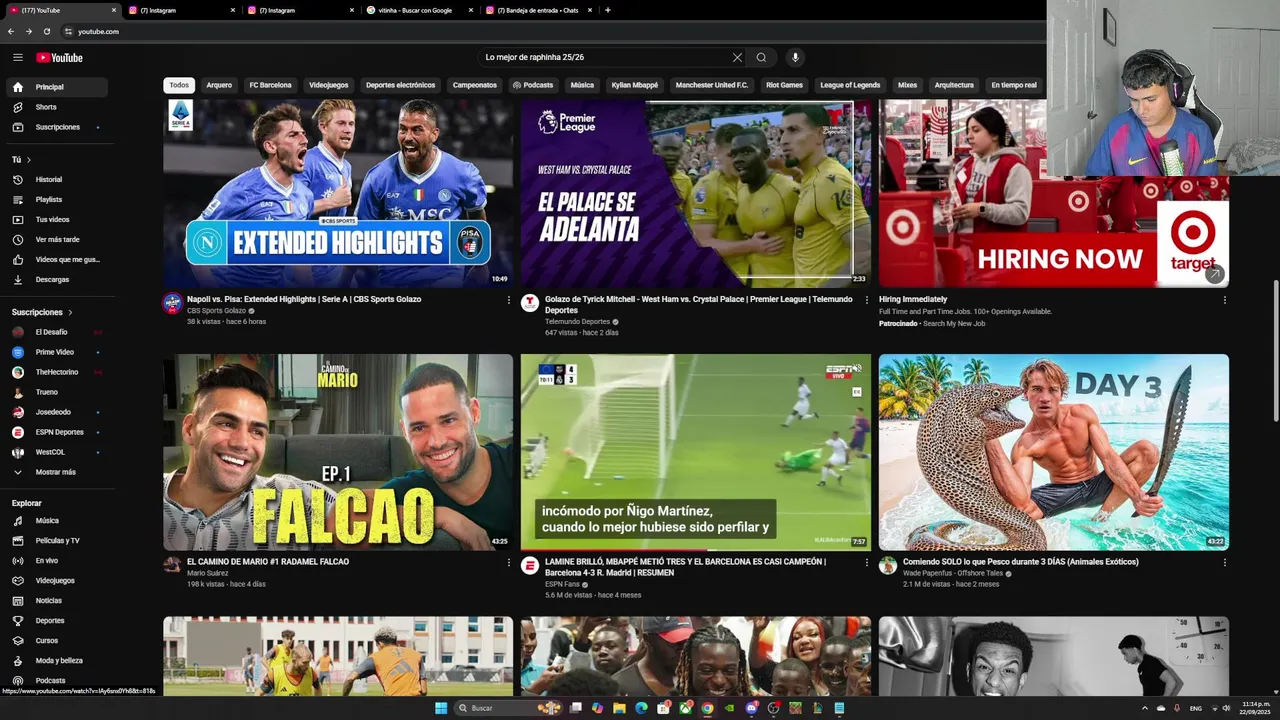Open Ver más tarde list
The width and height of the screenshot is (1280, 720).
click(x=55, y=239)
